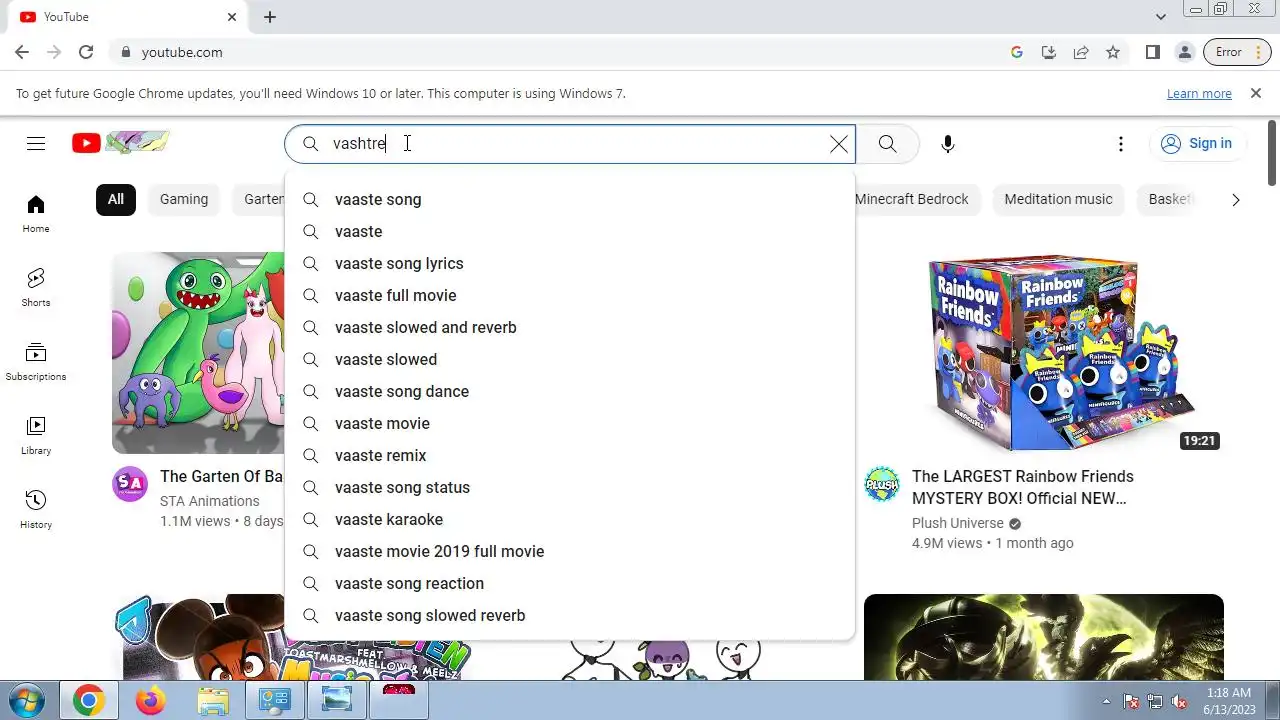Open the YouTube hamburger guide menu
This screenshot has height=720, width=1280.
pos(36,144)
